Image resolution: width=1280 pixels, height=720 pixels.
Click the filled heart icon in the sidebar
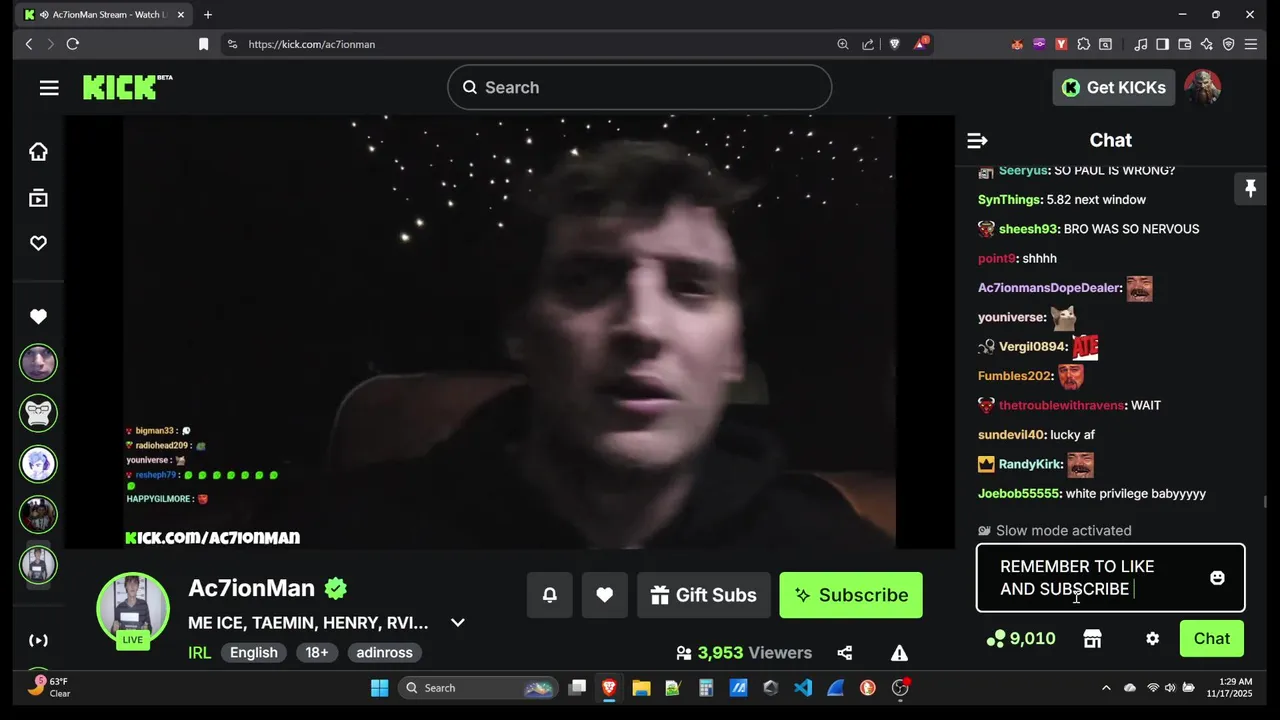pos(38,317)
